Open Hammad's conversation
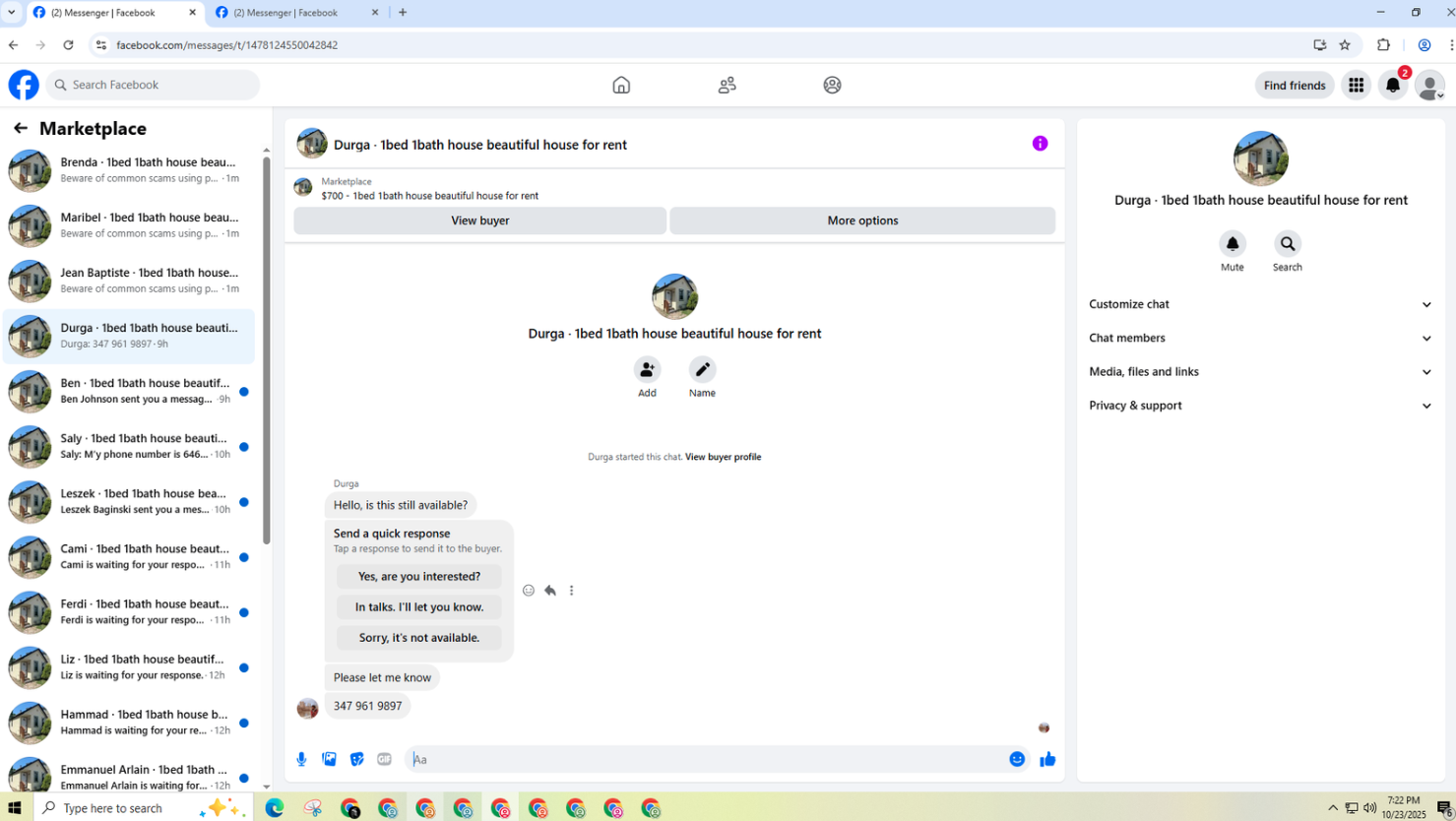Viewport: 1456px width, 821px height. click(x=129, y=723)
